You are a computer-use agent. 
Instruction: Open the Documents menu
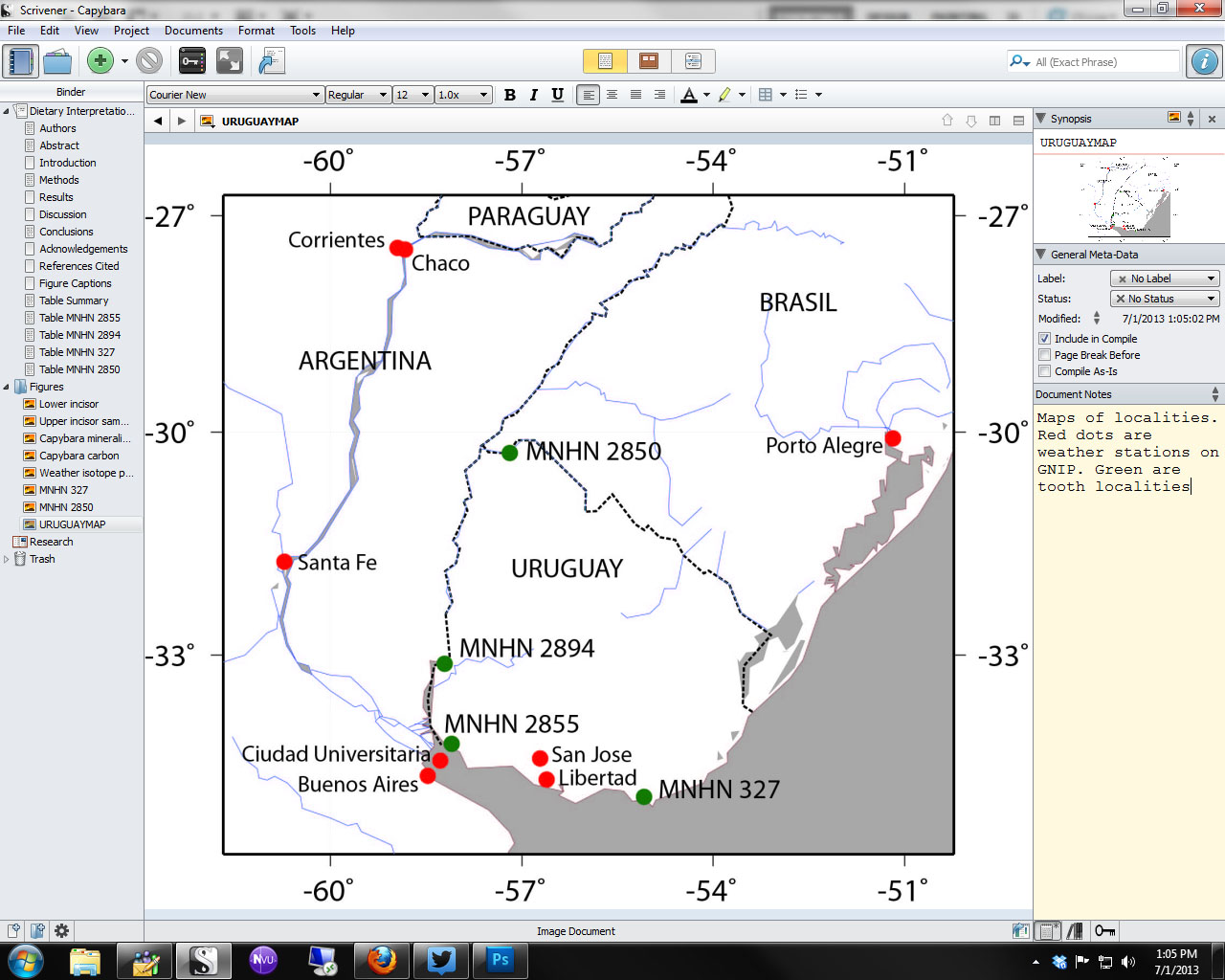(193, 31)
